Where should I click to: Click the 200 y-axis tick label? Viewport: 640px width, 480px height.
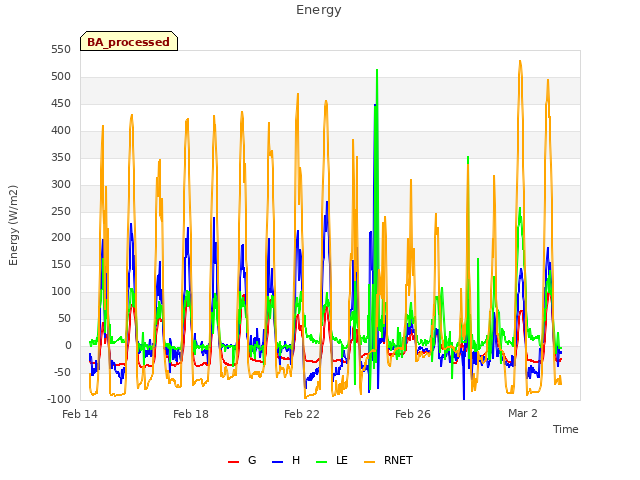(61, 238)
